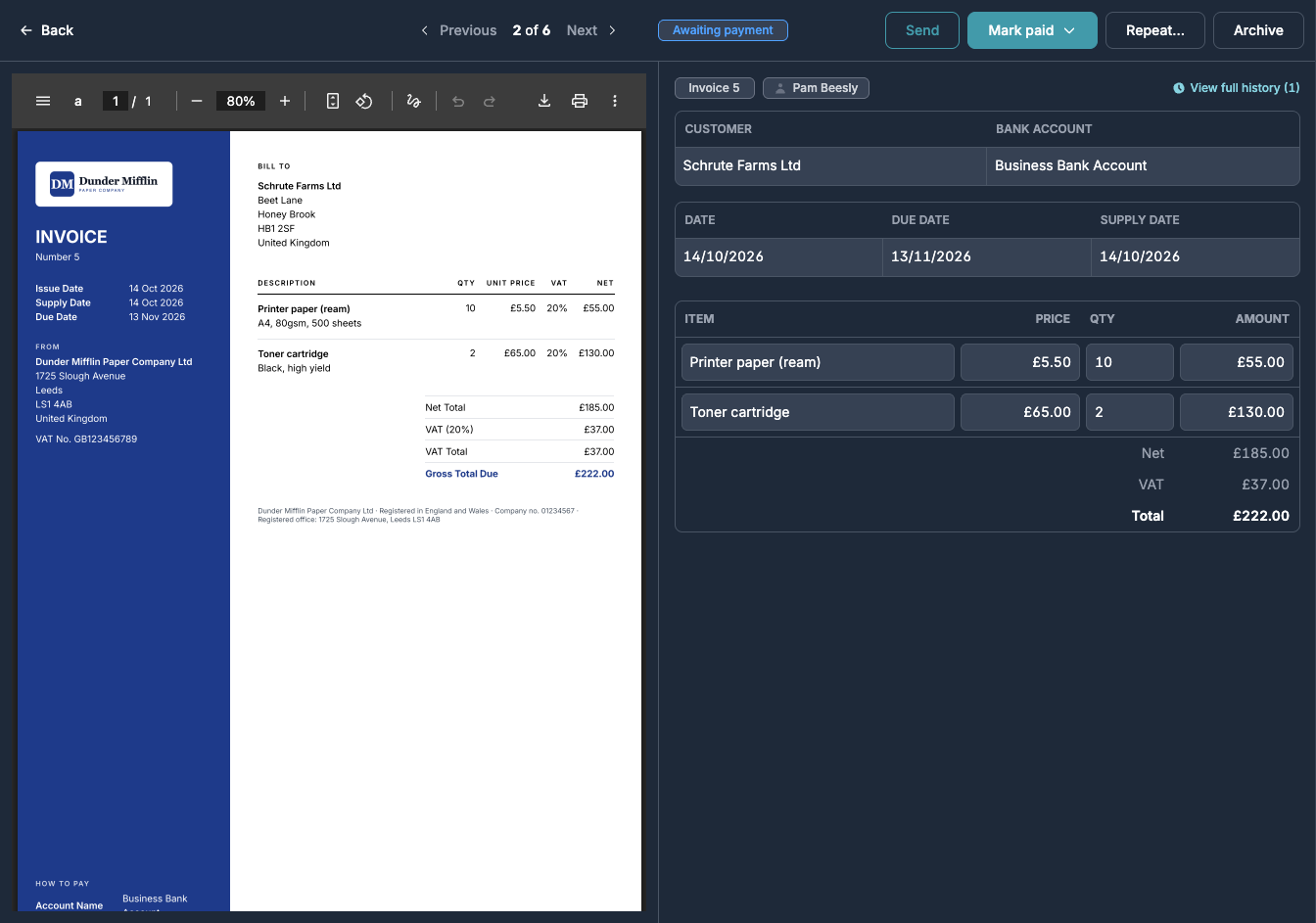Viewport: 1316px width, 923px height.
Task: Open the PDF viewer sidebar menu icon
Action: (43, 101)
